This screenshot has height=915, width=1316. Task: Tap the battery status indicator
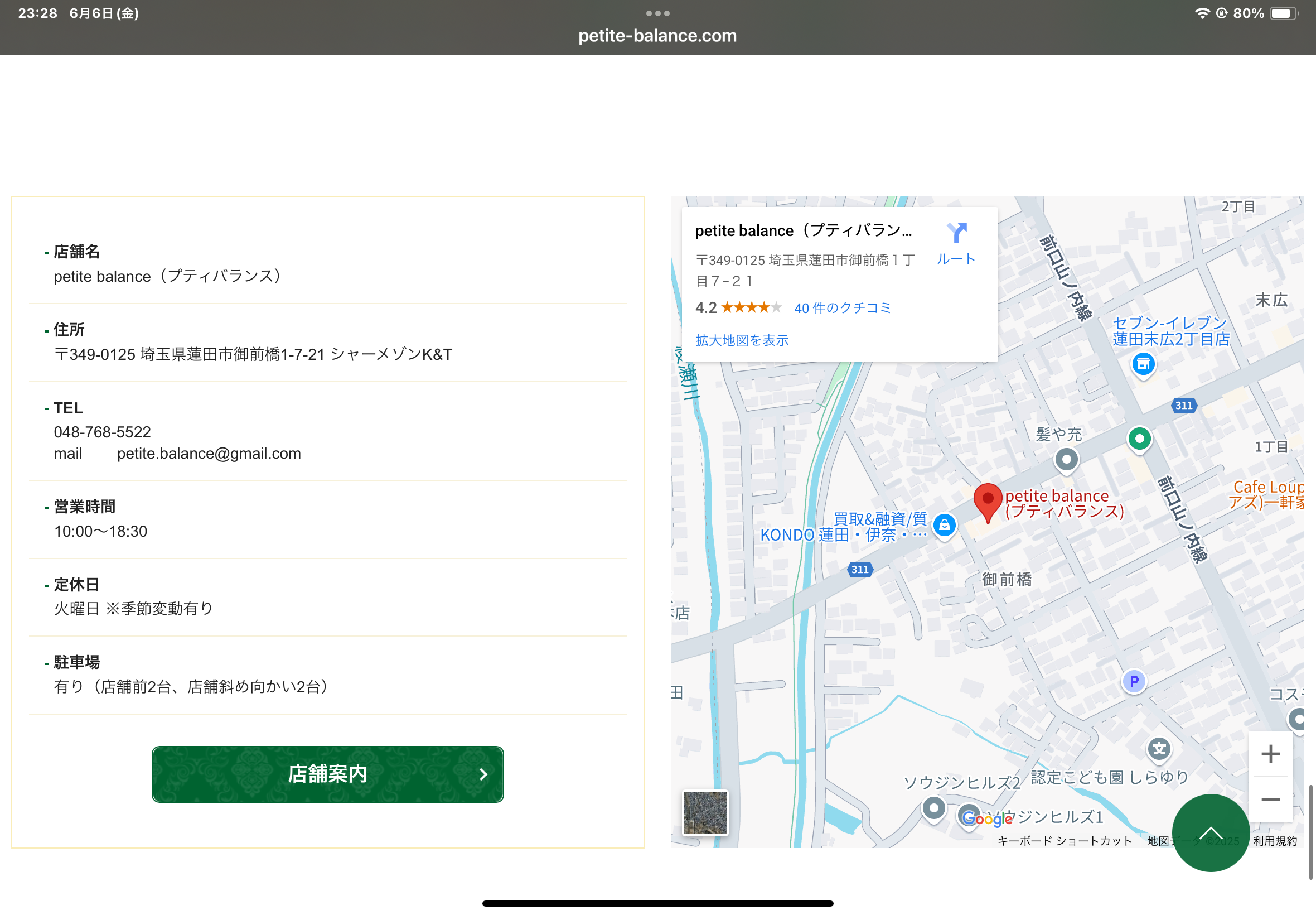click(1284, 13)
